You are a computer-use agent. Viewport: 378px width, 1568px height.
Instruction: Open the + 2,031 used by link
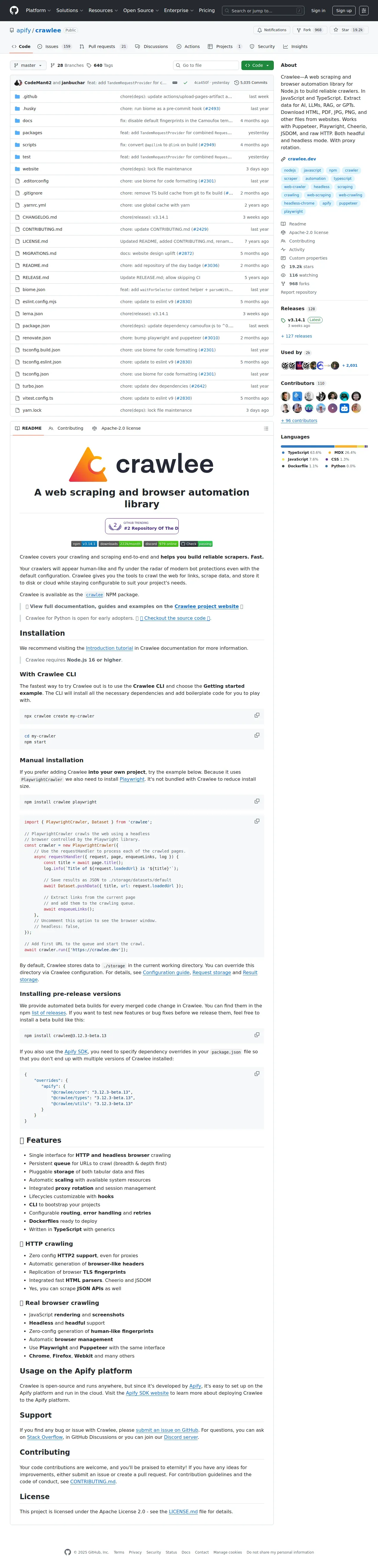pyautogui.click(x=350, y=365)
